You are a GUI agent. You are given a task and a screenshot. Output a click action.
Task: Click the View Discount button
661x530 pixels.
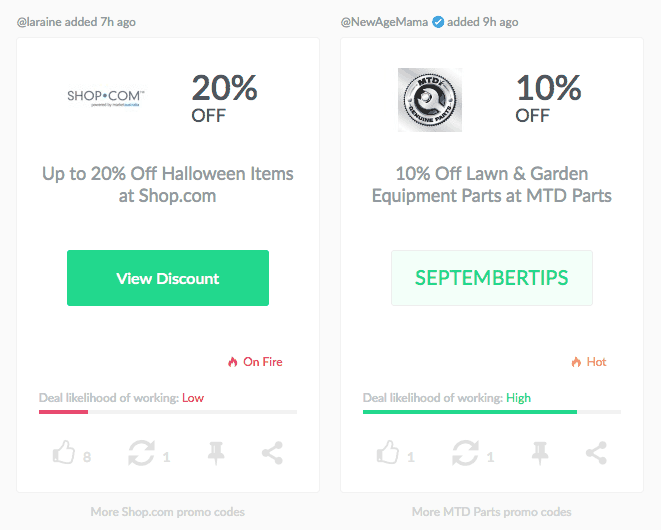pyautogui.click(x=168, y=278)
